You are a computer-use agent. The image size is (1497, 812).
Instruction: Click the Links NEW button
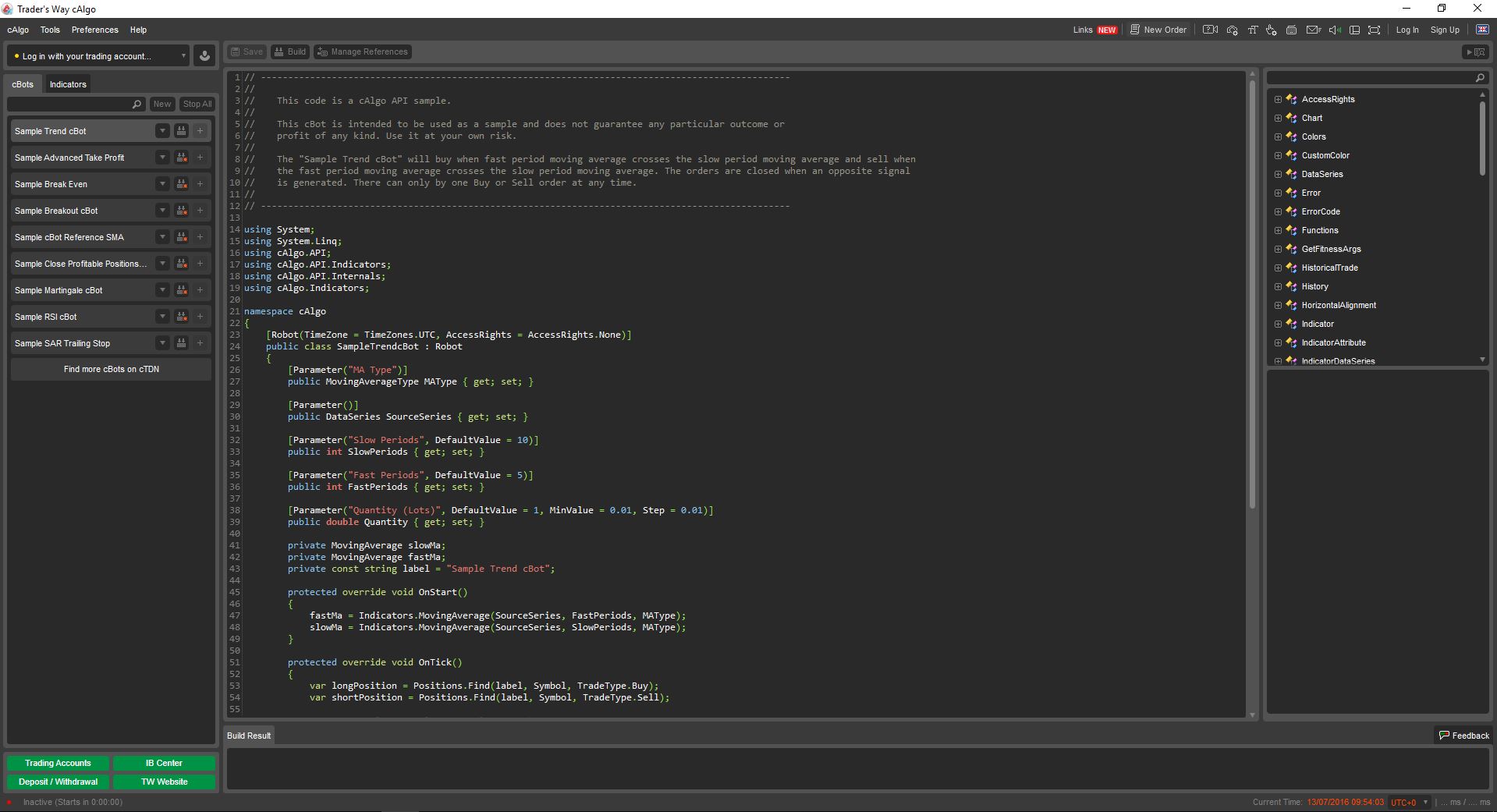click(1095, 30)
